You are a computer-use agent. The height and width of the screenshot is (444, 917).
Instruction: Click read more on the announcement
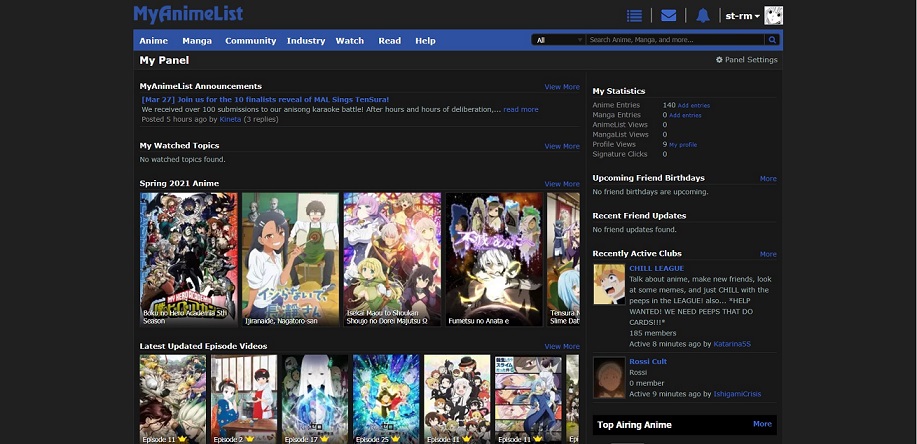pyautogui.click(x=520, y=109)
